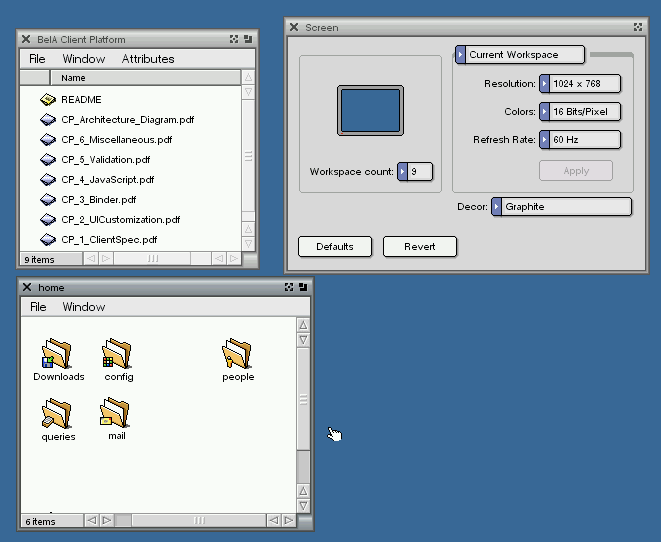661x542 pixels.
Task: Open the Downloads folder icon
Action: tap(56, 353)
